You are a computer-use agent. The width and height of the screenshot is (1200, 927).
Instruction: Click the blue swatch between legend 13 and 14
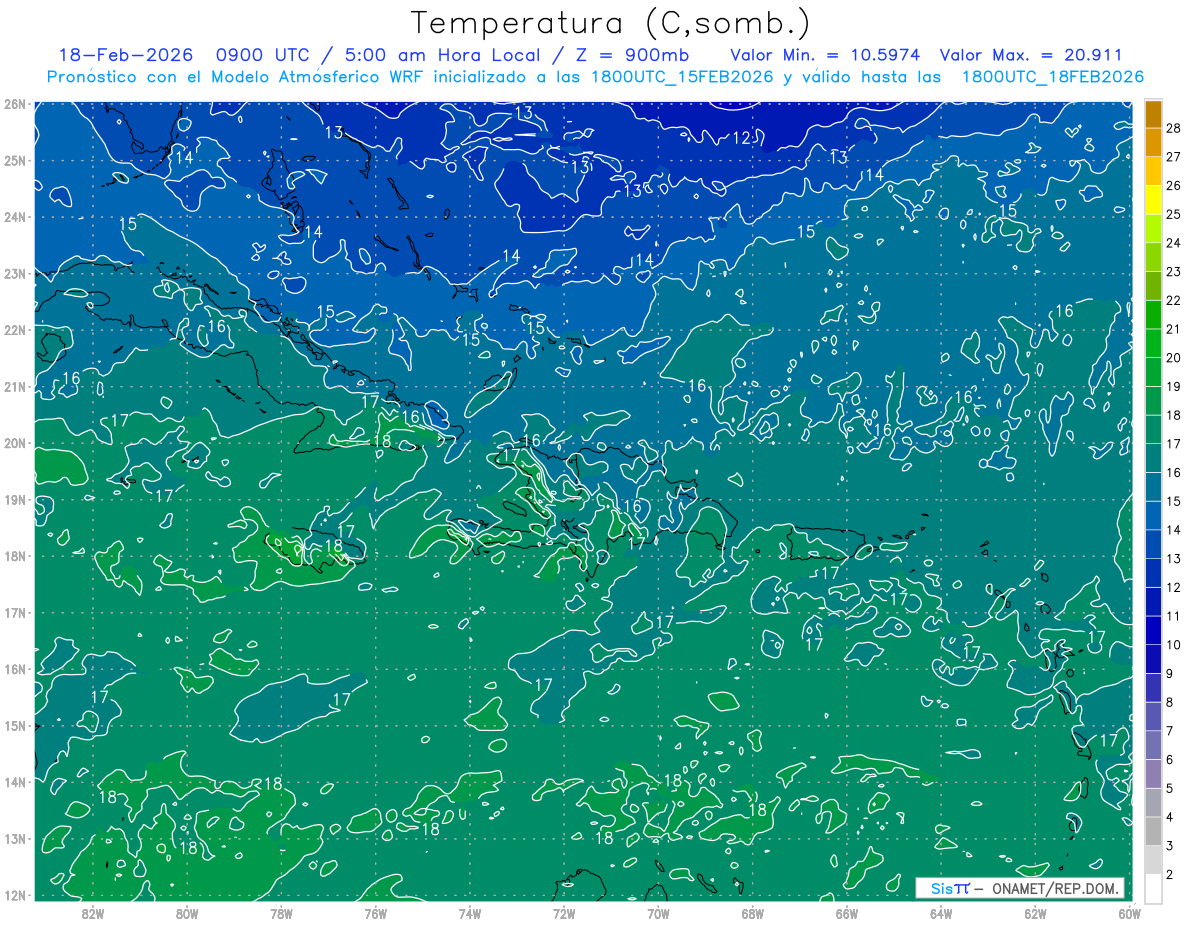(1153, 545)
